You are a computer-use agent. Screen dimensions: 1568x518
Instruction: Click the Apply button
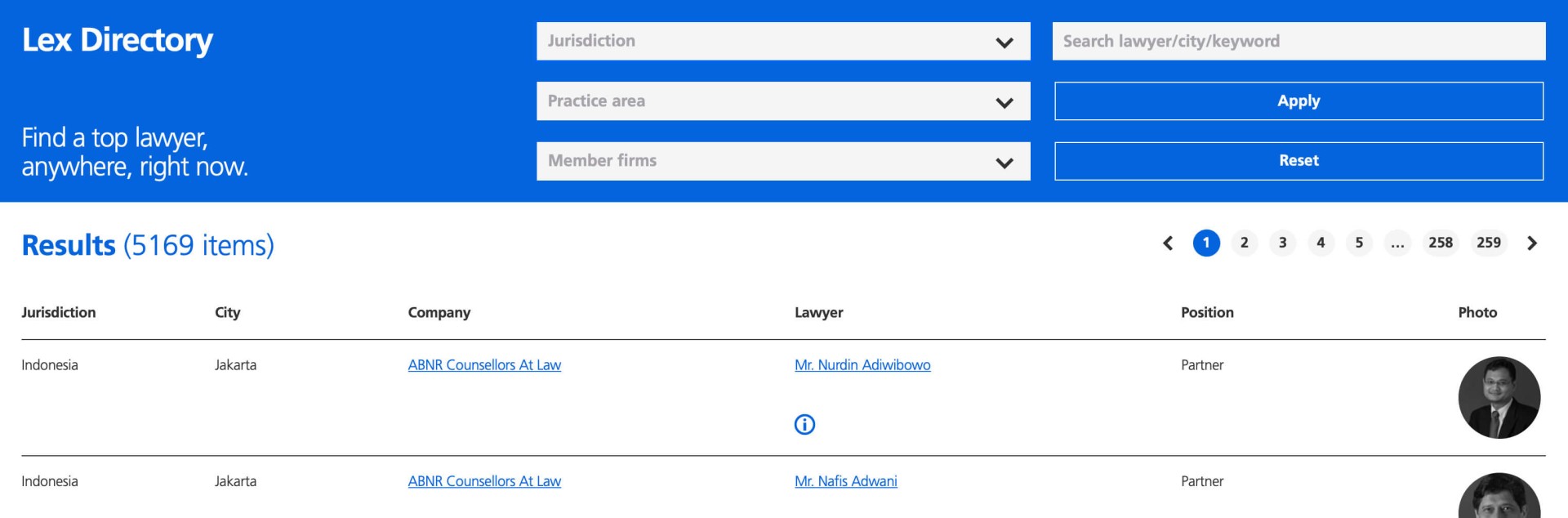(x=1298, y=100)
